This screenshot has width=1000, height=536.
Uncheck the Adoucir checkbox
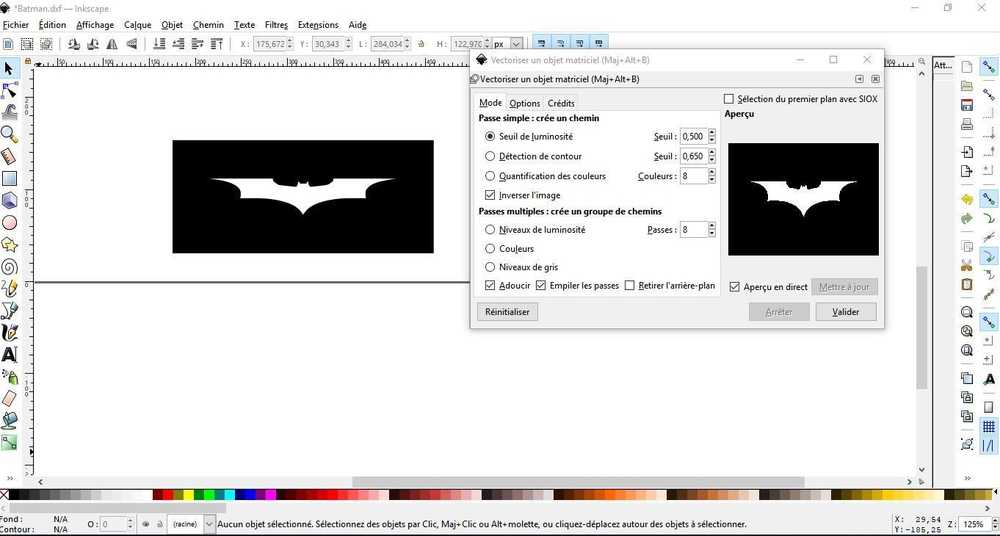click(x=490, y=286)
